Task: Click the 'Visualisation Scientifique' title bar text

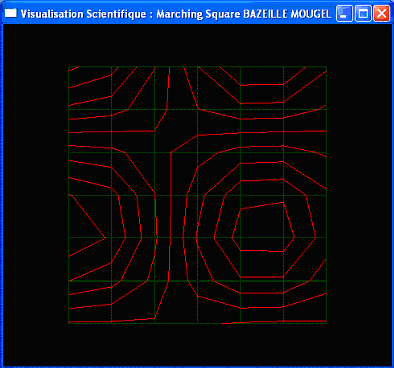Action: tap(83, 14)
